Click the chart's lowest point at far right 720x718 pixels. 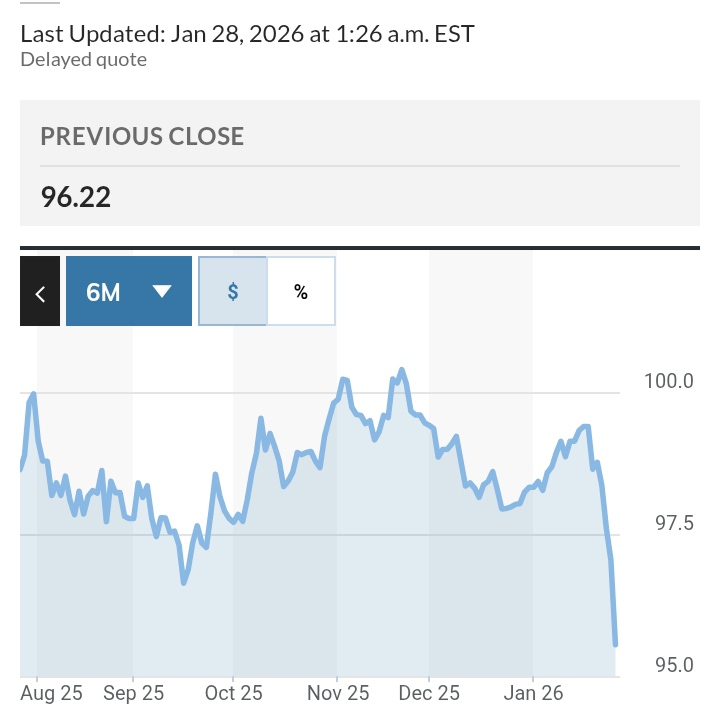click(x=615, y=644)
